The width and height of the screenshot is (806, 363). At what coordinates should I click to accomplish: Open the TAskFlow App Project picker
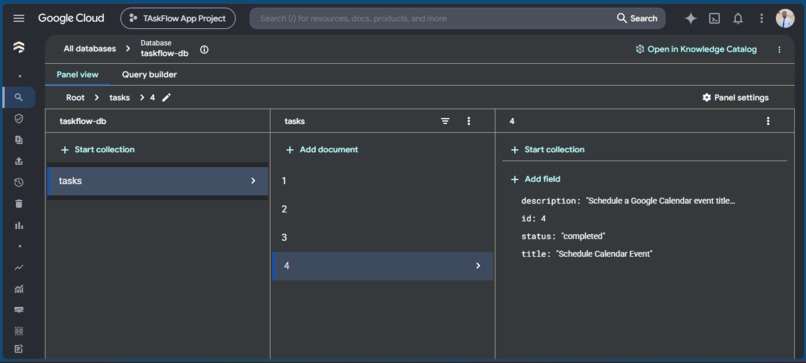point(178,19)
